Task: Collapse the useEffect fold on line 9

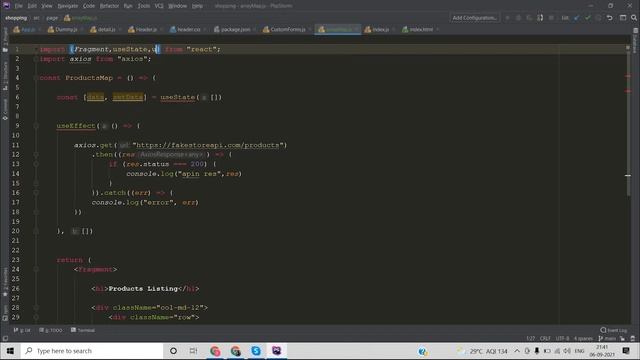Action: pos(36,126)
